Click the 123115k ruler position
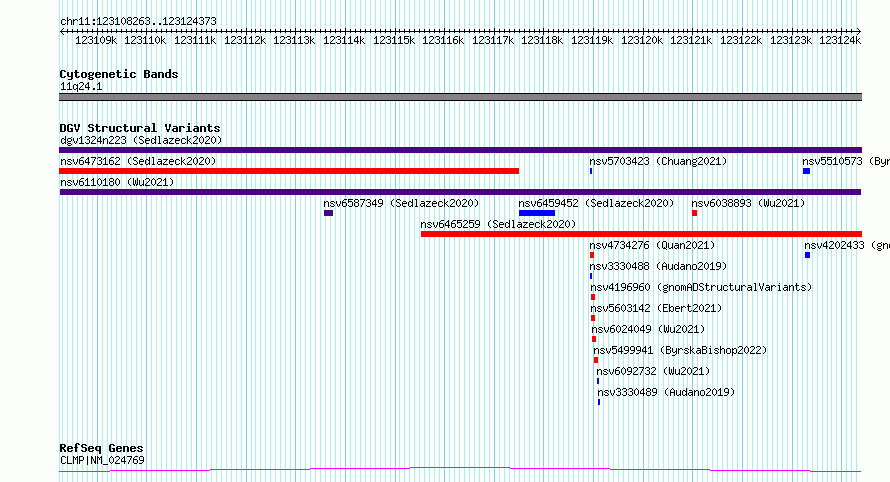 [x=394, y=40]
